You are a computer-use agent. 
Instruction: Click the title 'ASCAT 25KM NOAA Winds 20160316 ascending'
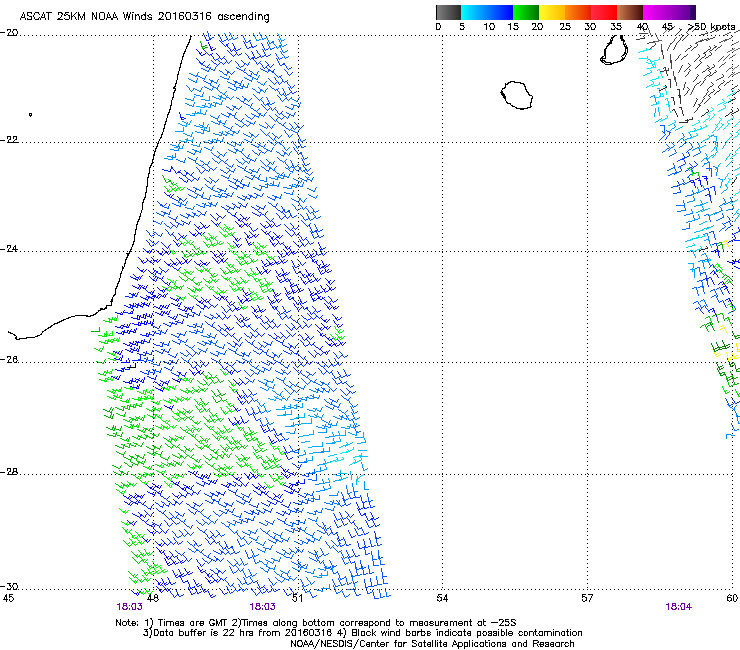144,17
